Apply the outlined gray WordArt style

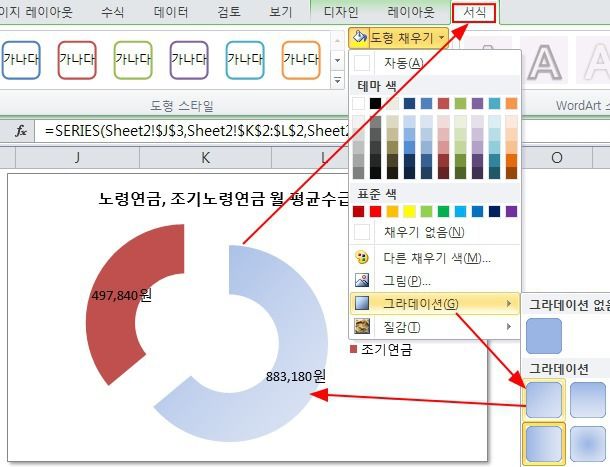(544, 60)
